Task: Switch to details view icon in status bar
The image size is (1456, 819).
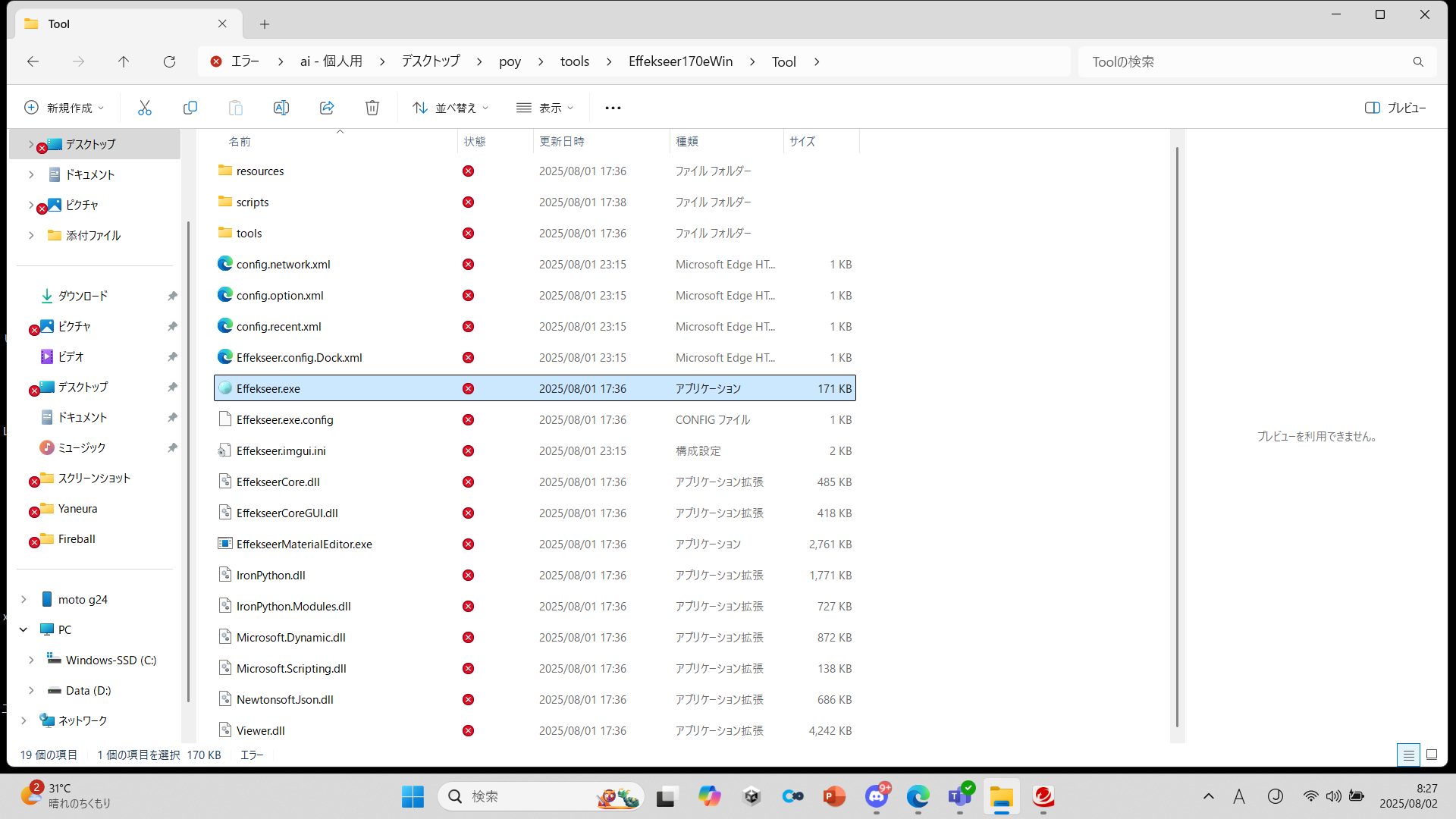Action: (1408, 755)
